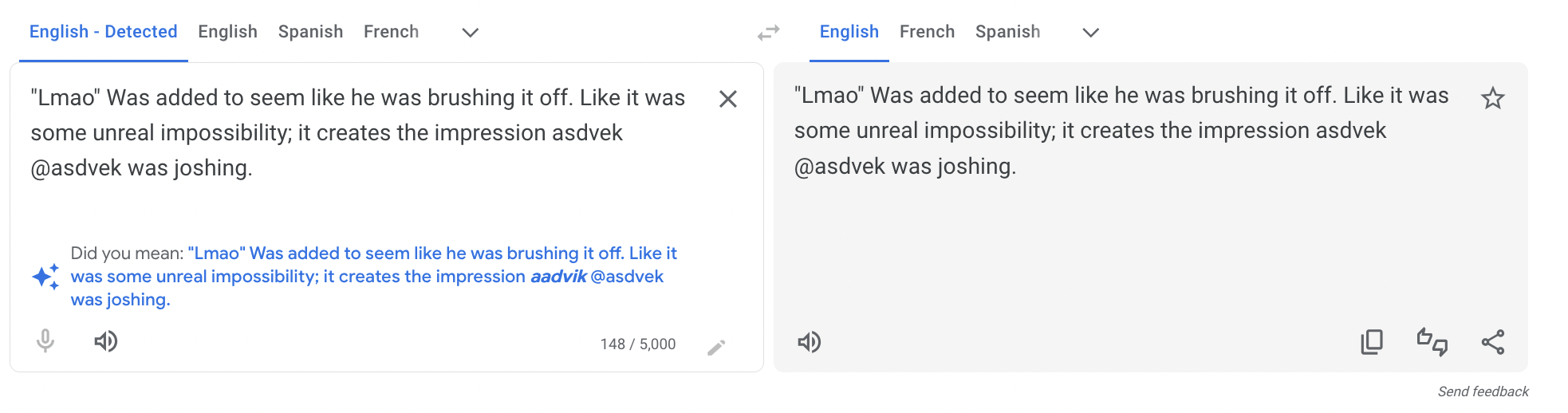Select French as target language
This screenshot has width=1568, height=413.
(x=927, y=32)
